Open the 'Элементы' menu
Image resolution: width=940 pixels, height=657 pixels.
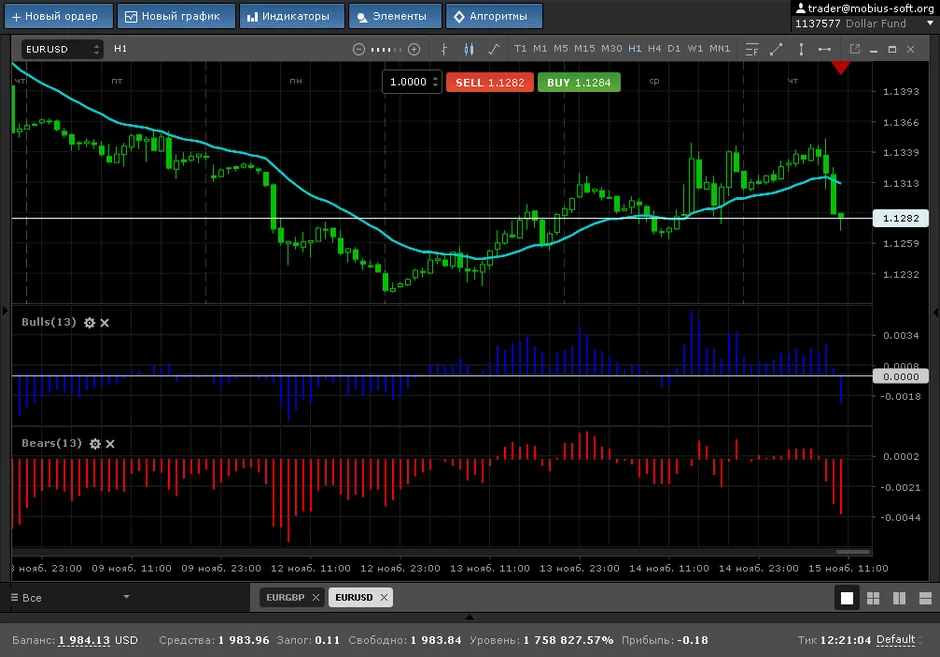395,16
